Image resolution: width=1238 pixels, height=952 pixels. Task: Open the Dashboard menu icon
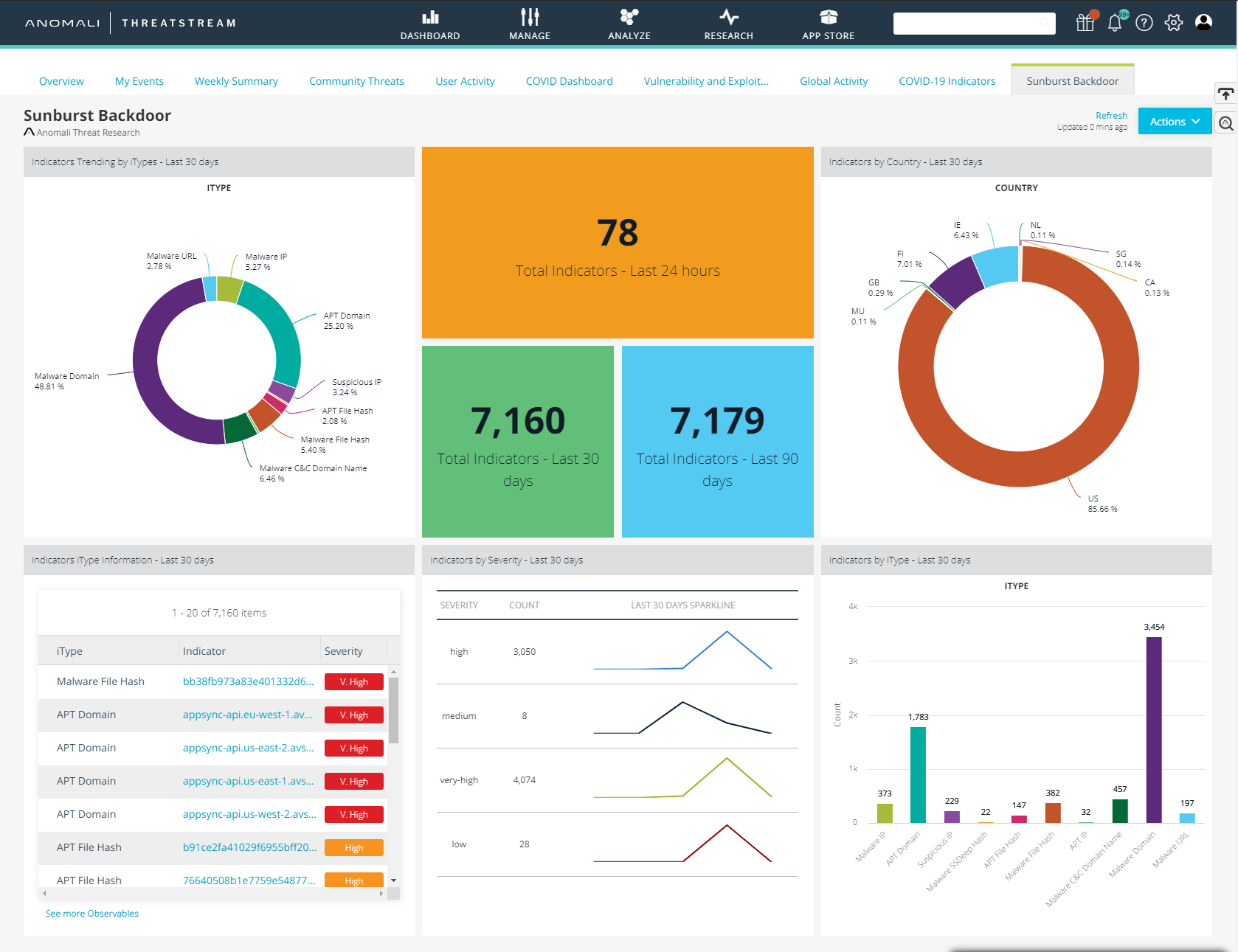[430, 17]
